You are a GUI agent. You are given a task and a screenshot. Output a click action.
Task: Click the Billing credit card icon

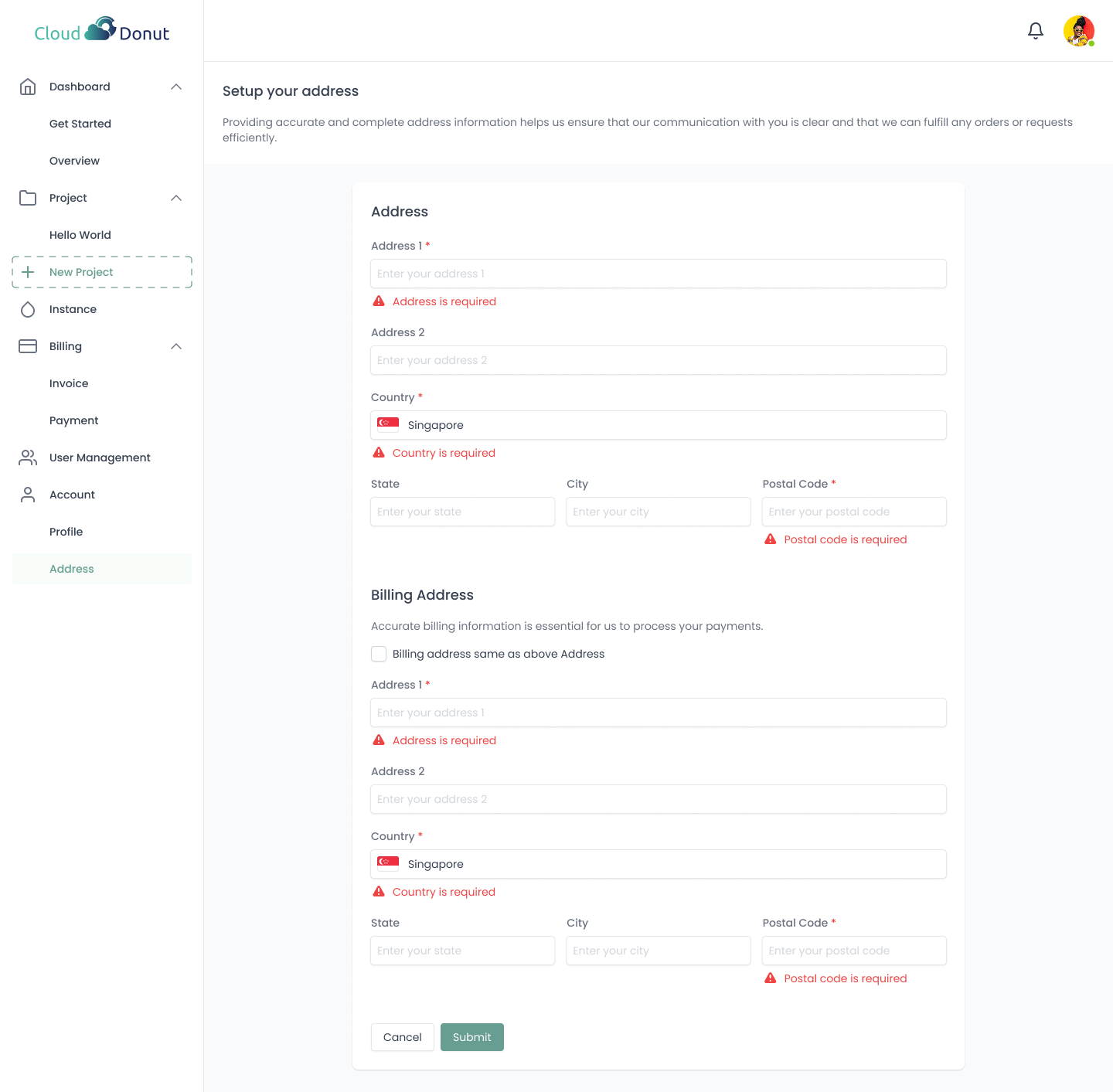pyautogui.click(x=28, y=346)
